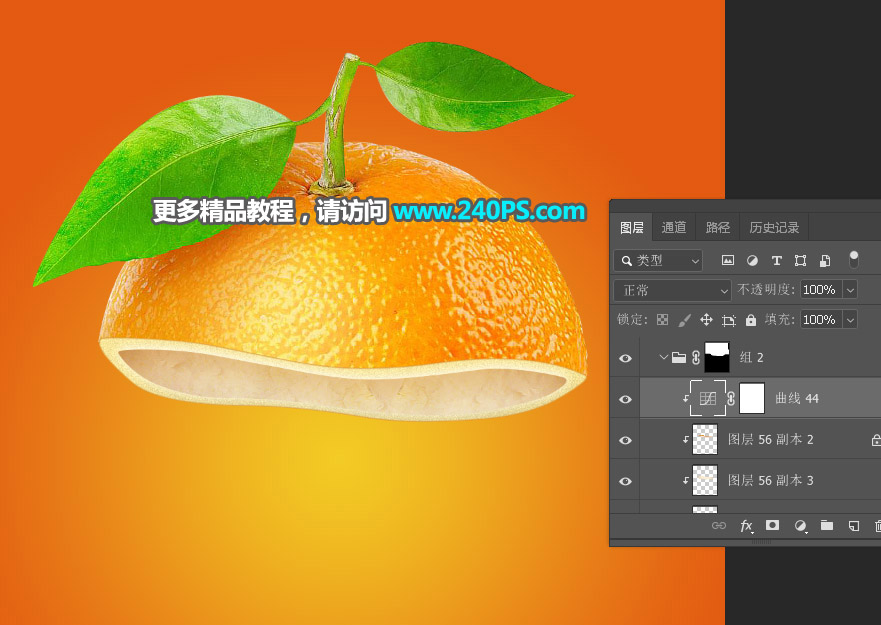Viewport: 881px width, 625px height.
Task: Select the 组 2 layer name
Action: pyautogui.click(x=751, y=357)
